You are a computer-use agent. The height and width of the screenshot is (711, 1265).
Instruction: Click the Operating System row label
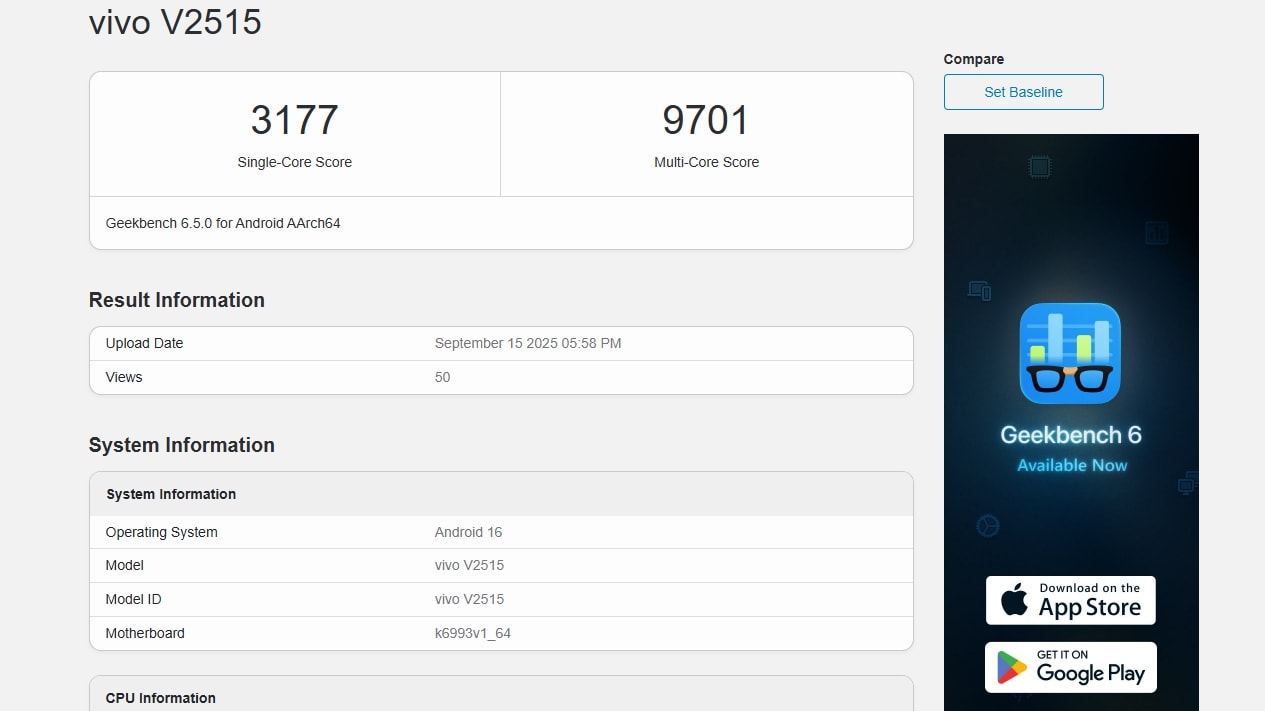tap(161, 532)
